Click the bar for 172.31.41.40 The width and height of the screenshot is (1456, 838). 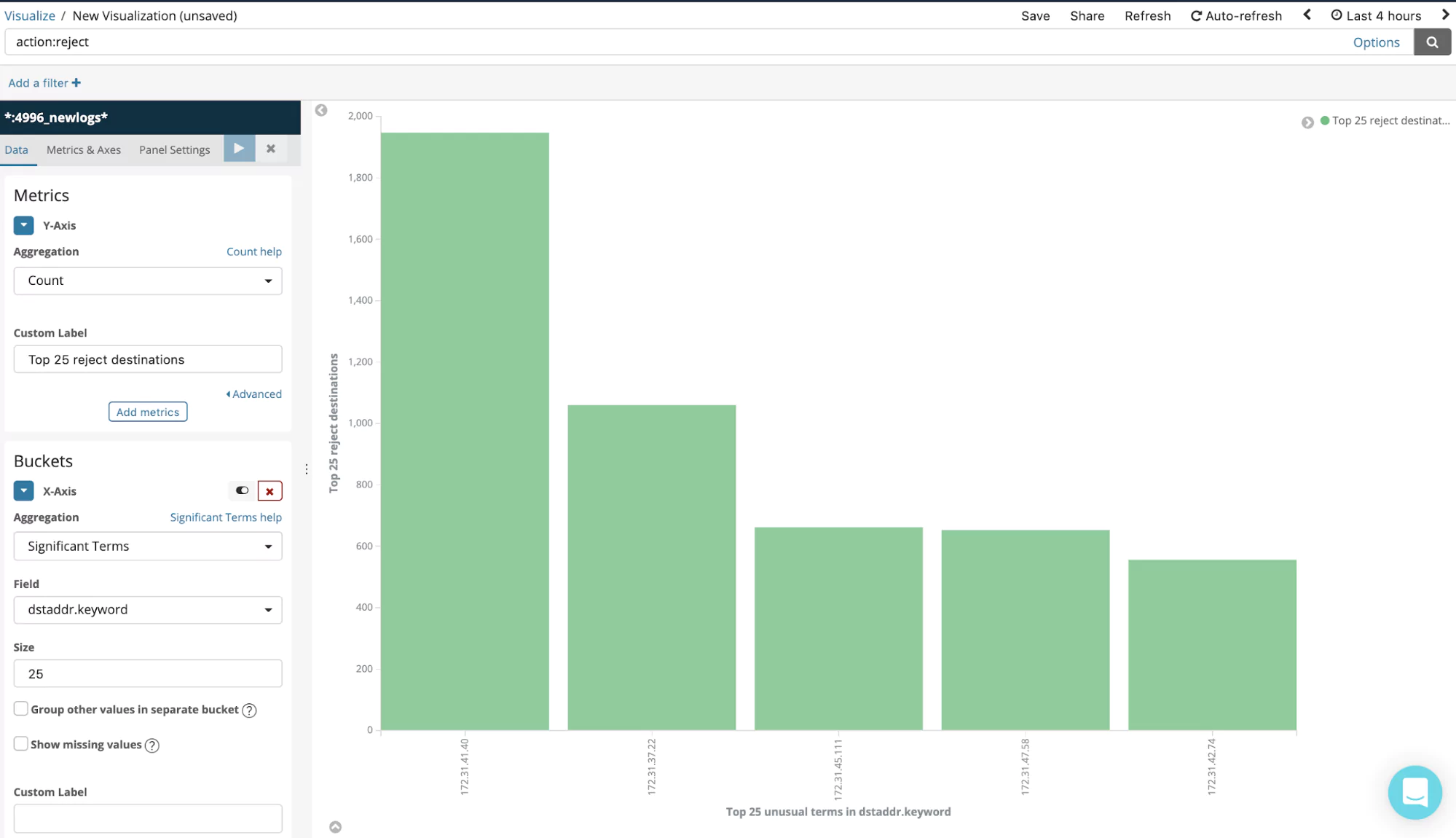tap(465, 431)
